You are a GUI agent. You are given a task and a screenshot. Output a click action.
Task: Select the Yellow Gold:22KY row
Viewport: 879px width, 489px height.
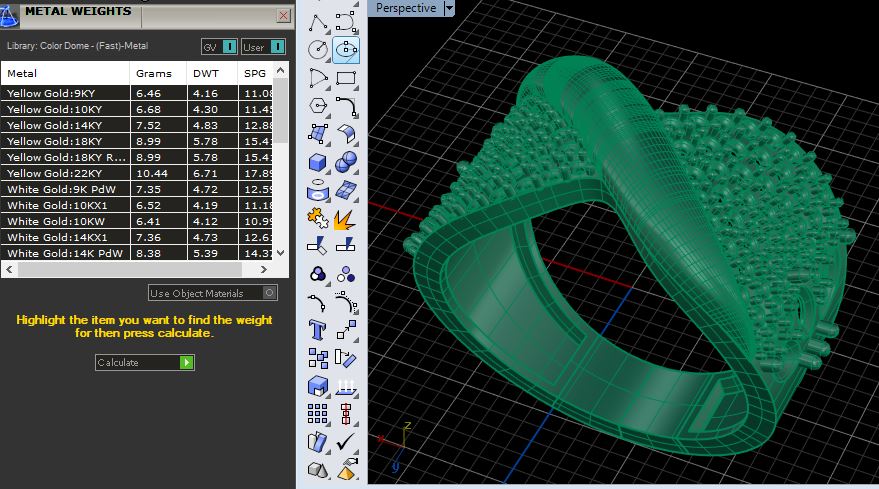tap(137, 173)
